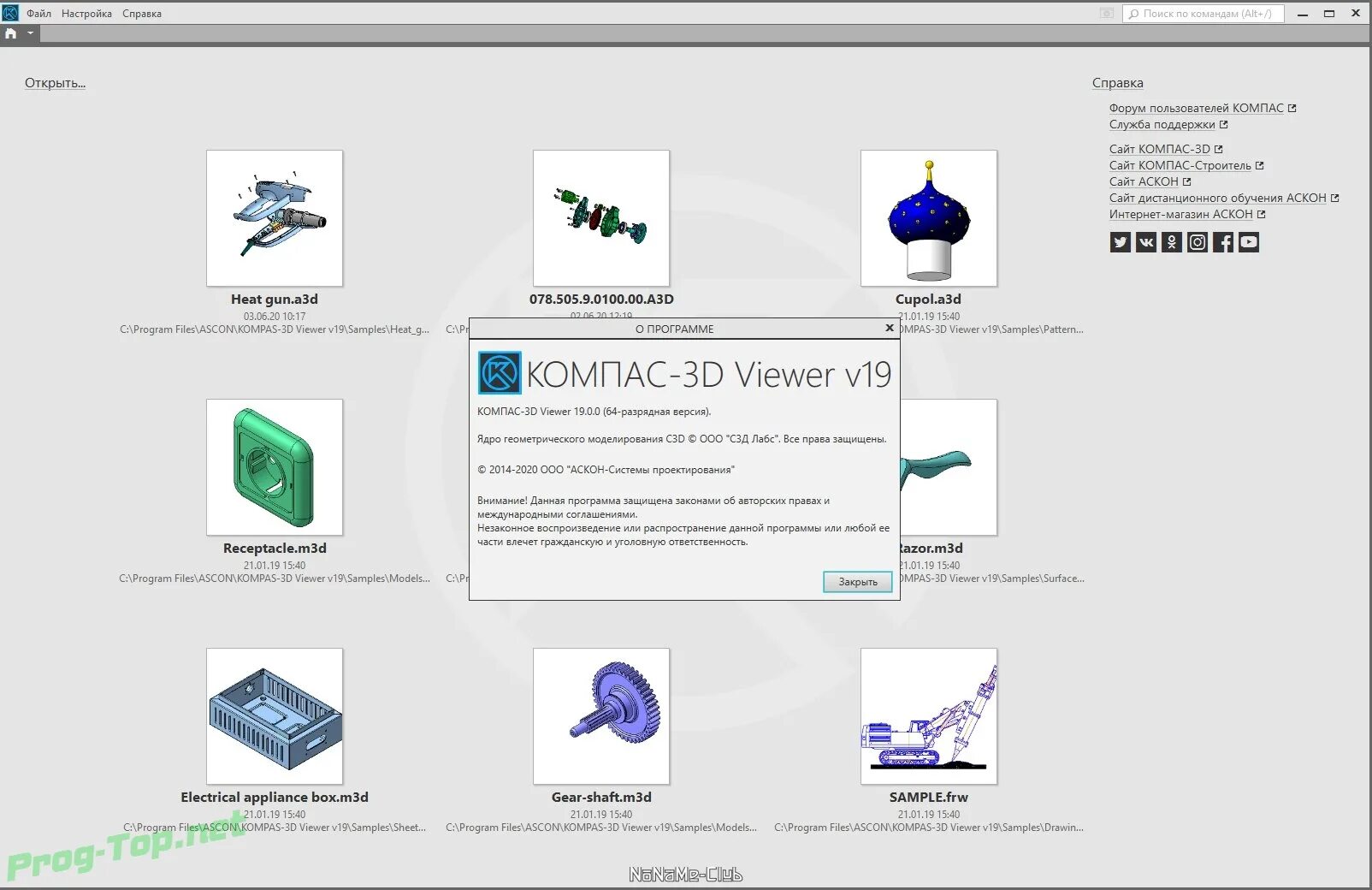The image size is (1372, 890).
Task: Open the YouTube social icon
Action: click(1249, 242)
